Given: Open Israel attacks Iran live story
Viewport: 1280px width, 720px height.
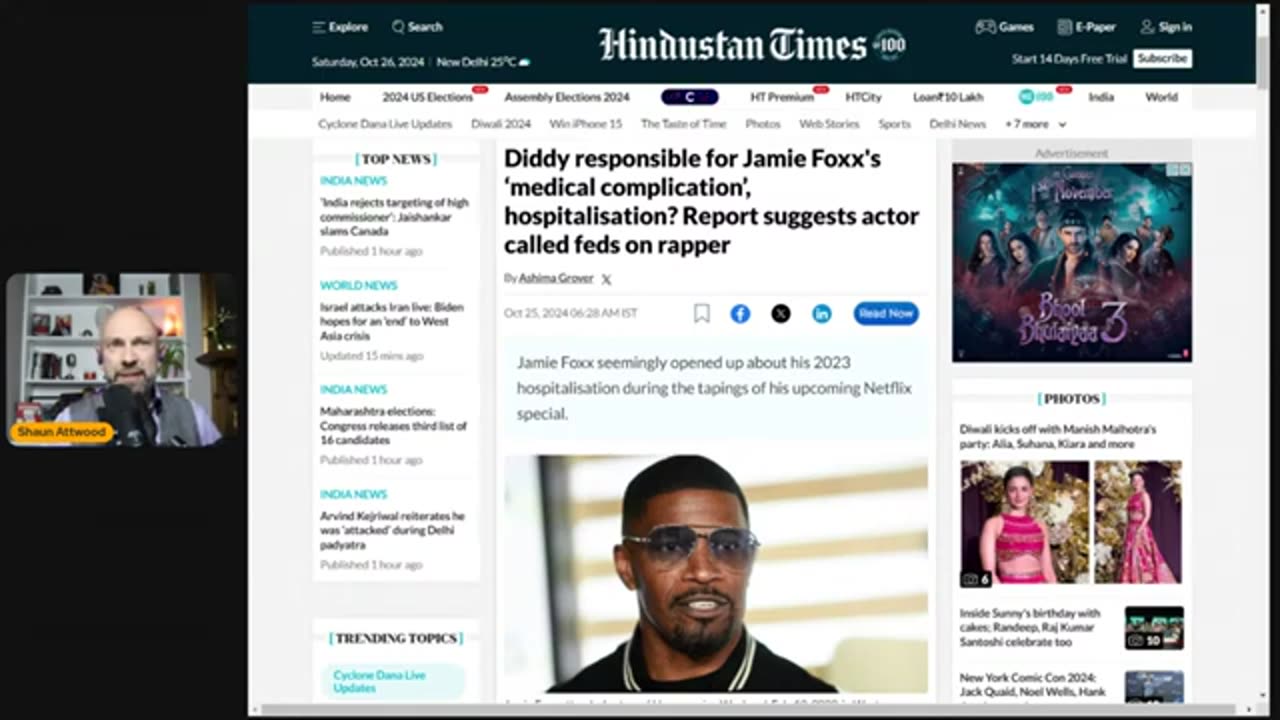Looking at the screenshot, I should 392,321.
